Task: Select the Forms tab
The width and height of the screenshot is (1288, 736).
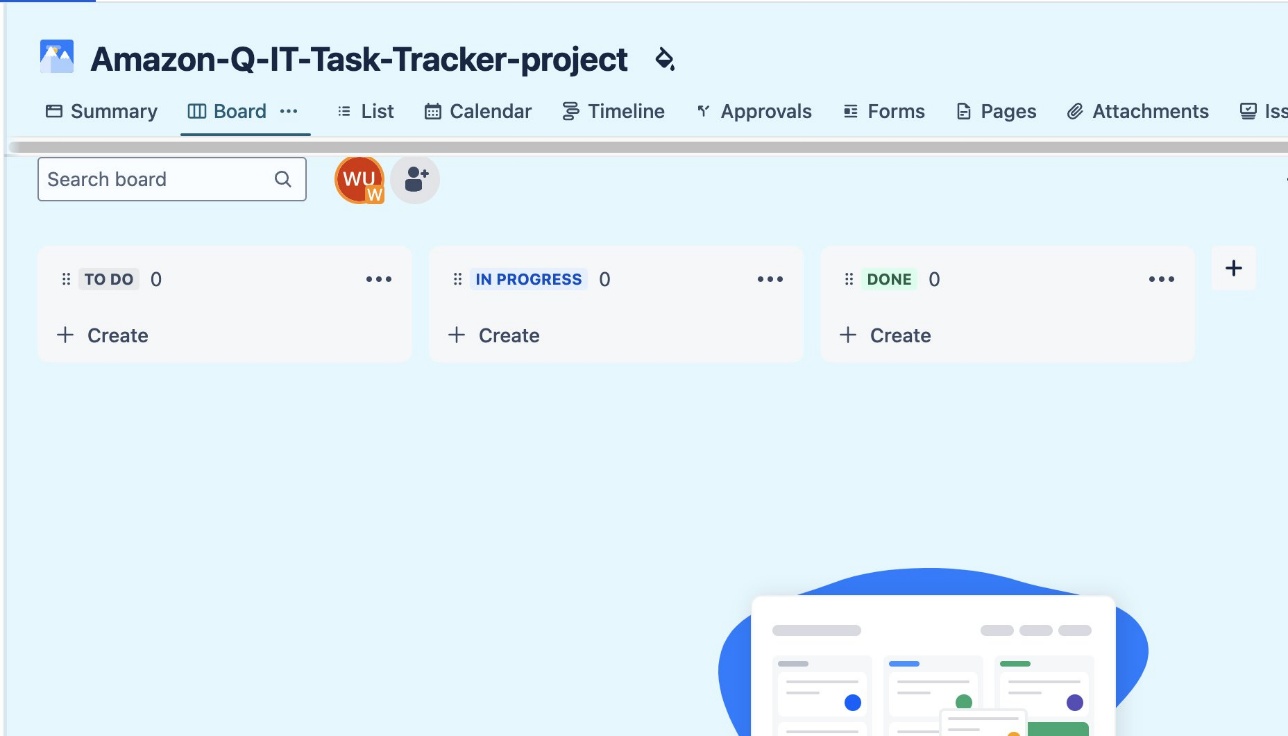Action: tap(884, 111)
